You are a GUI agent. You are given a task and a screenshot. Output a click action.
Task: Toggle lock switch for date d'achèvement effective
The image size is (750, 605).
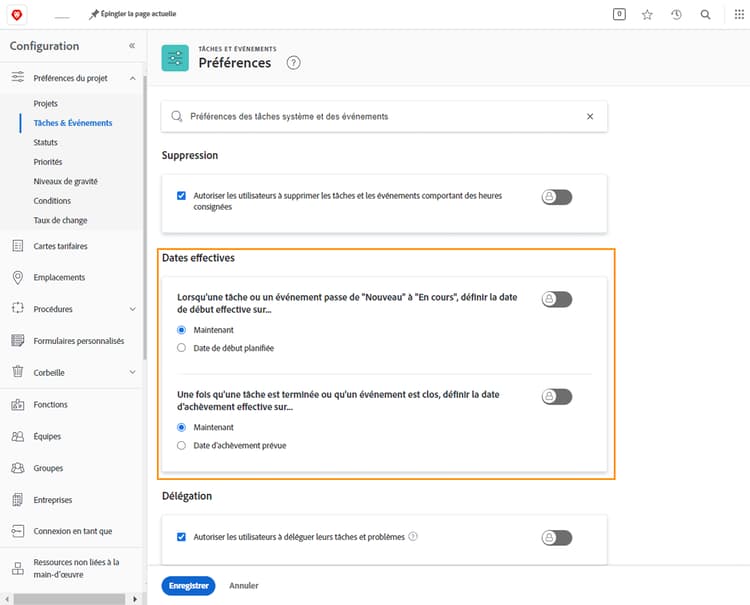(x=557, y=396)
